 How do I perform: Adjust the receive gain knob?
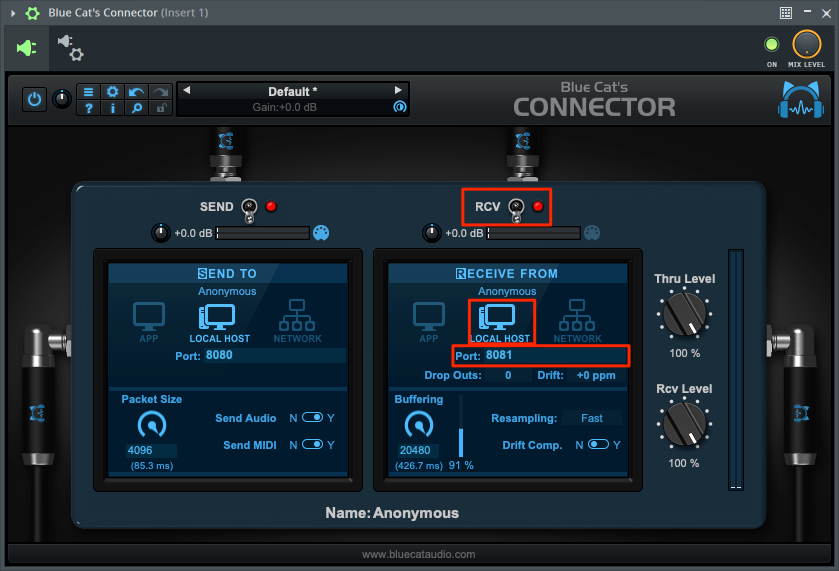point(432,233)
